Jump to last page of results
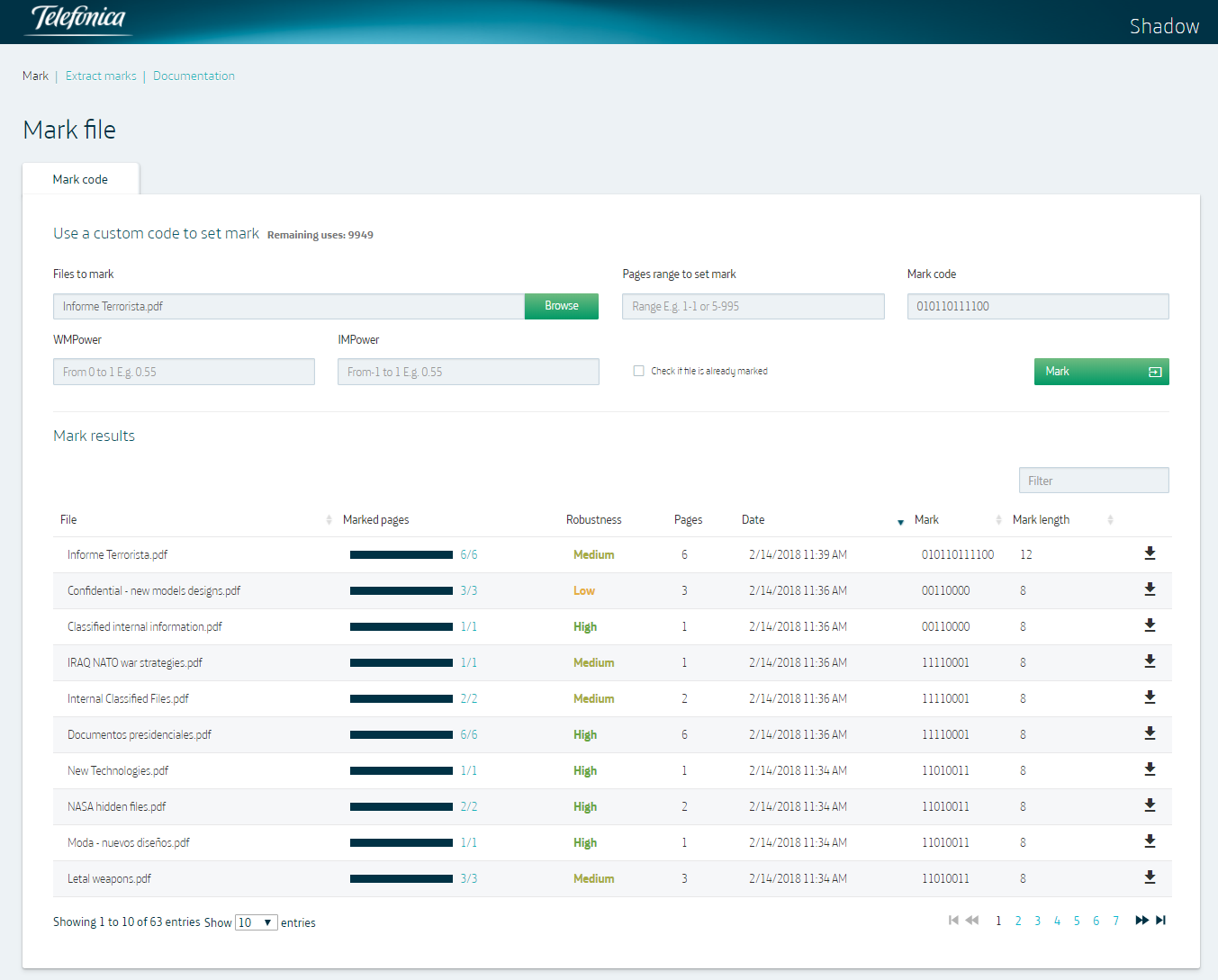1218x980 pixels. tap(1161, 920)
